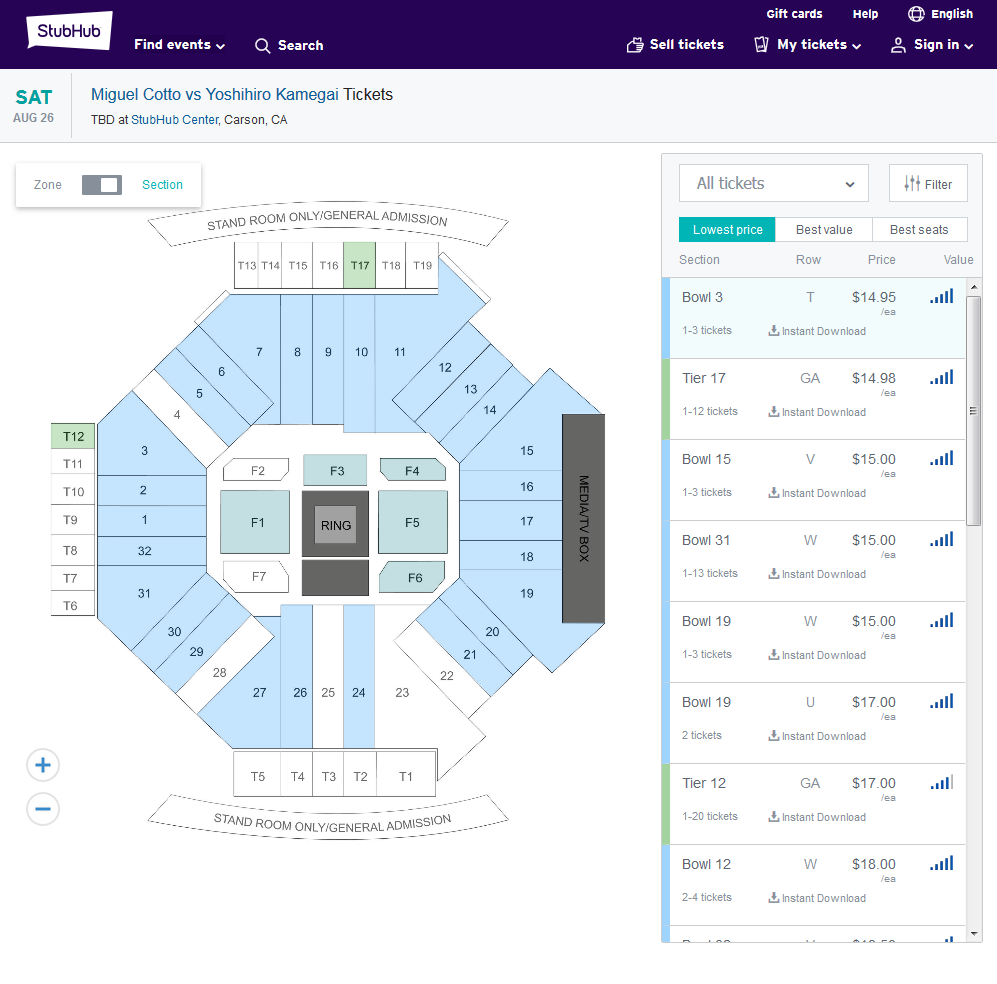Click the magnifying glass Search icon
Image resolution: width=997 pixels, height=984 pixels.
[x=262, y=46]
